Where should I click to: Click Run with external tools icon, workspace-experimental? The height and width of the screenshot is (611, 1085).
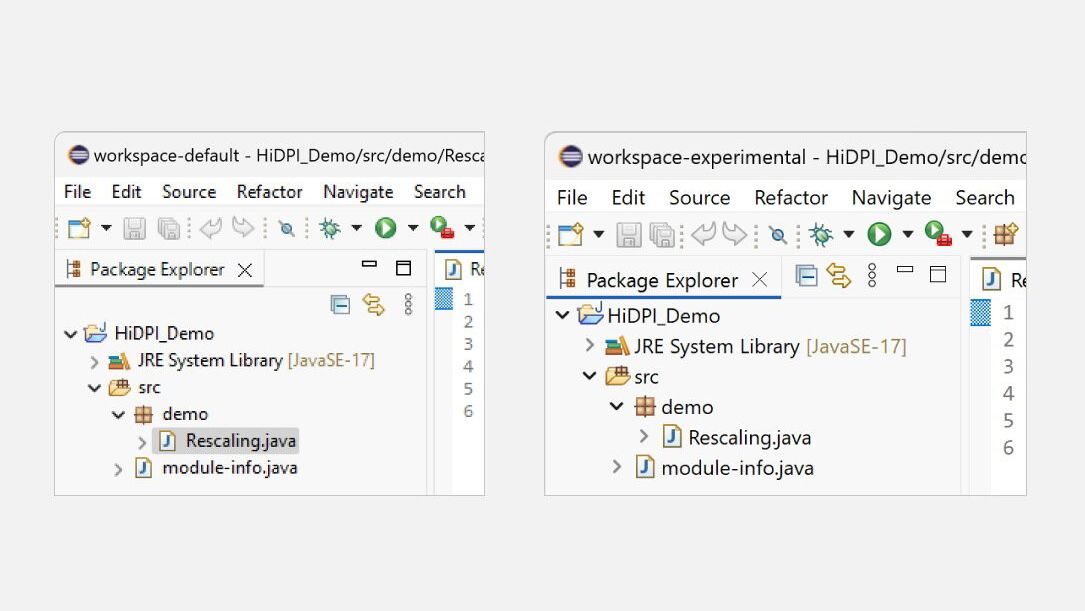click(938, 234)
